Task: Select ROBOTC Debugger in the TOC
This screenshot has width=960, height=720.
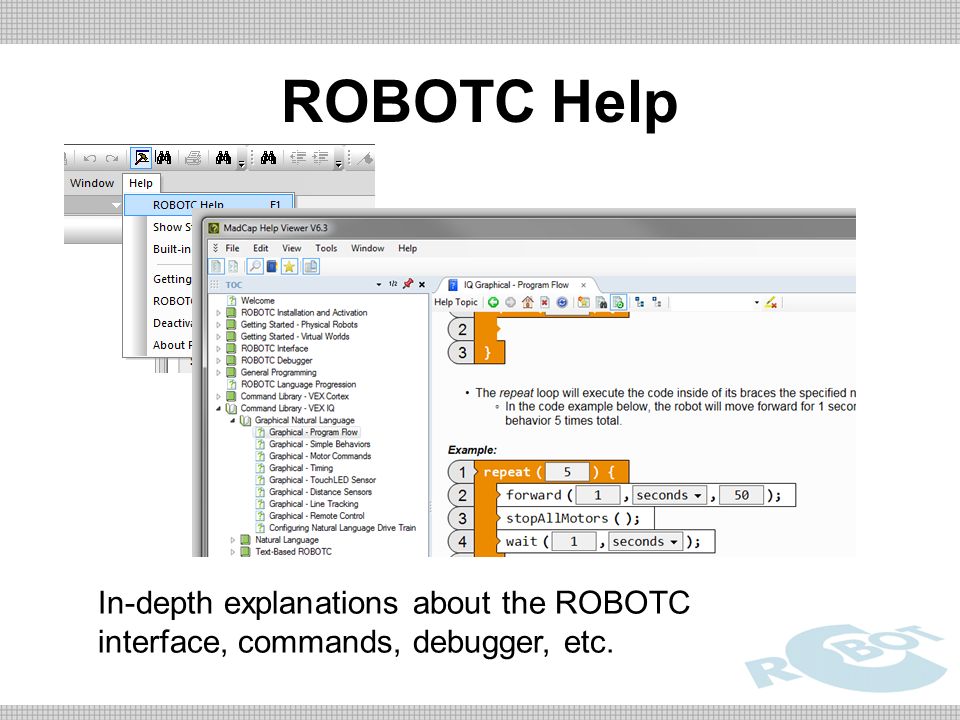Action: [277, 361]
